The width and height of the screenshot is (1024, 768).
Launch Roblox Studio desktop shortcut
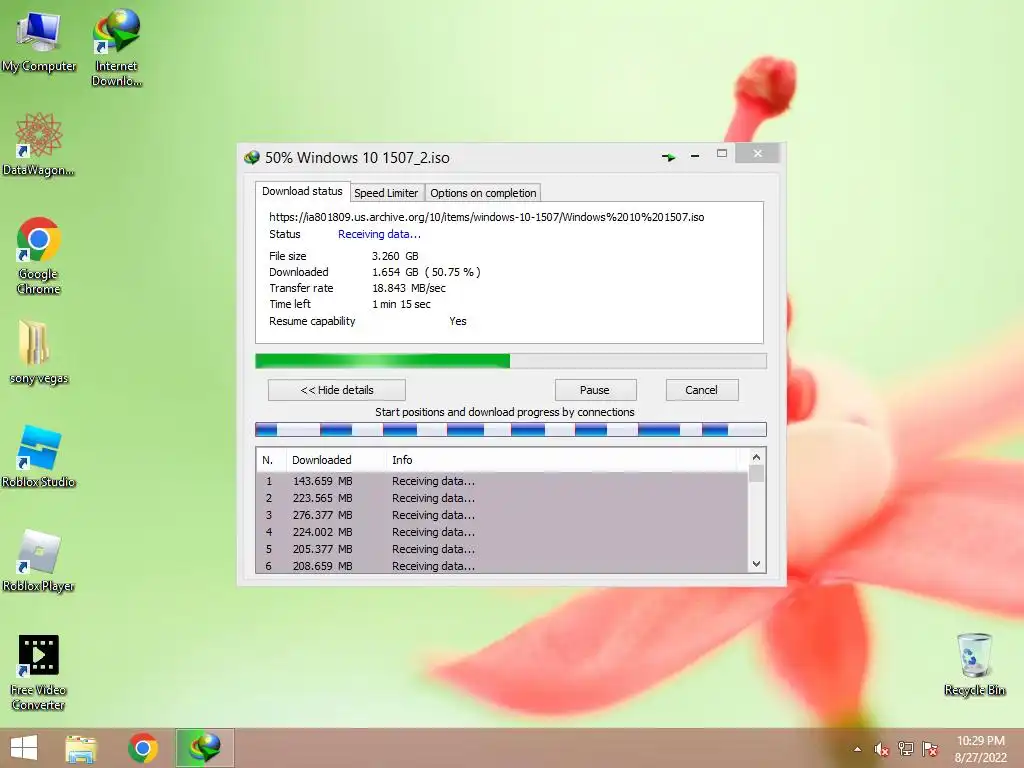point(39,456)
